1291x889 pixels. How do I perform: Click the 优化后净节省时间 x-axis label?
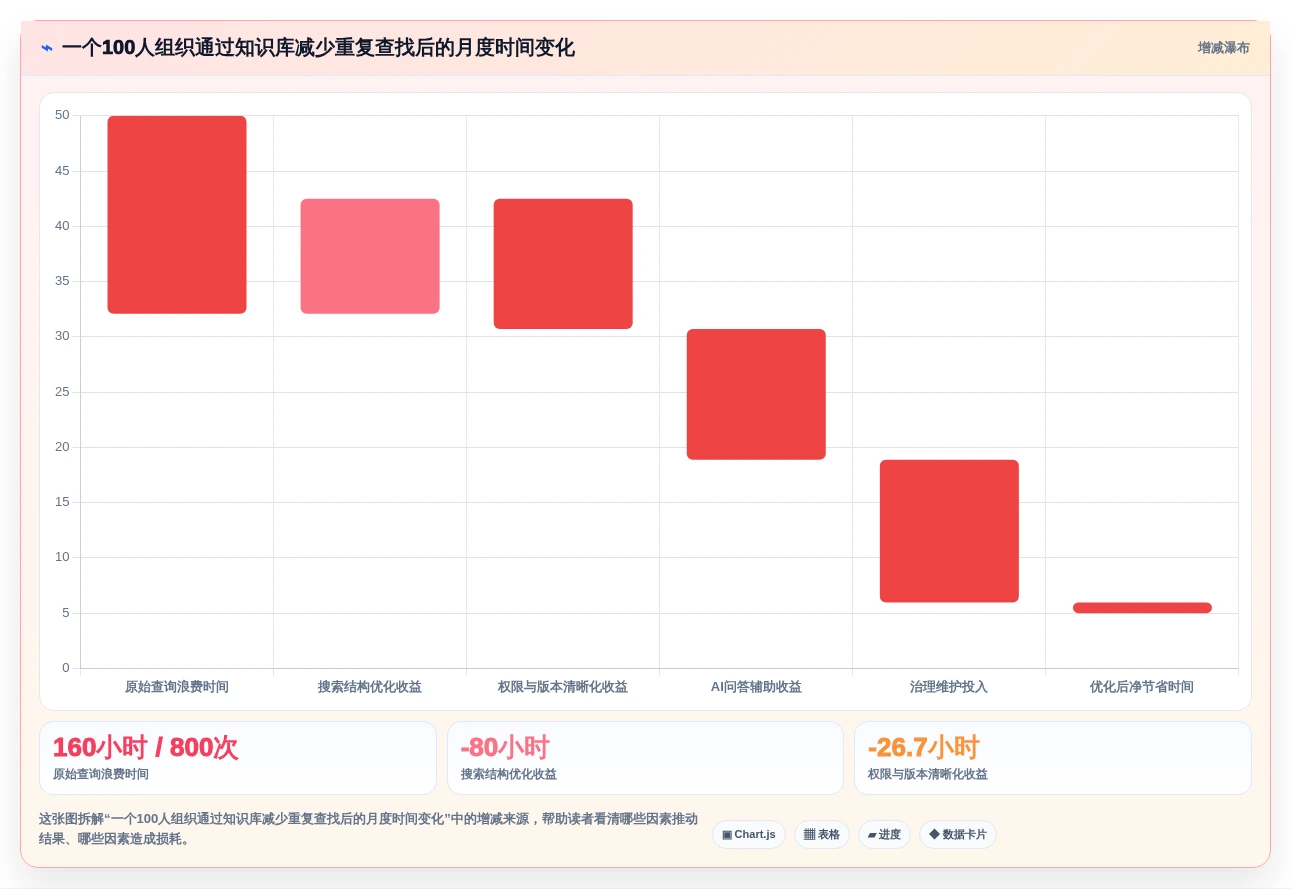point(1142,687)
